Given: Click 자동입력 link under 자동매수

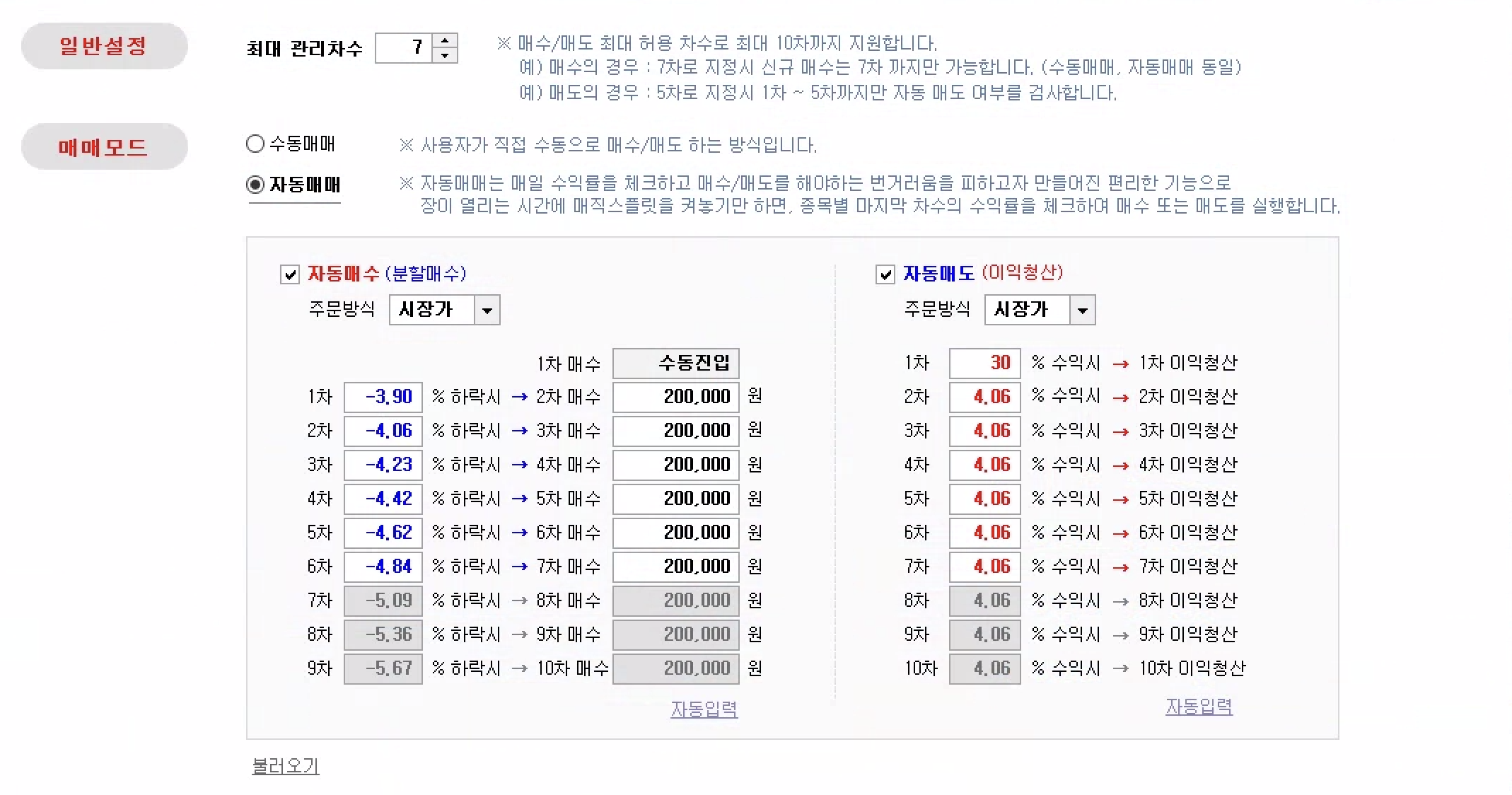Looking at the screenshot, I should pyautogui.click(x=704, y=709).
